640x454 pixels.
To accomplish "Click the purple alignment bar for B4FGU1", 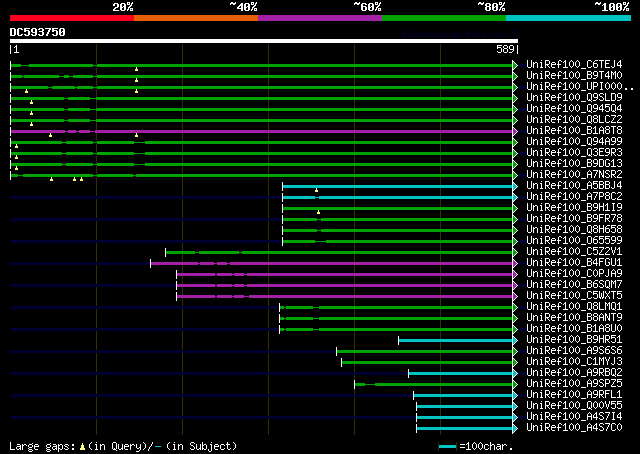I will [x=332, y=264].
